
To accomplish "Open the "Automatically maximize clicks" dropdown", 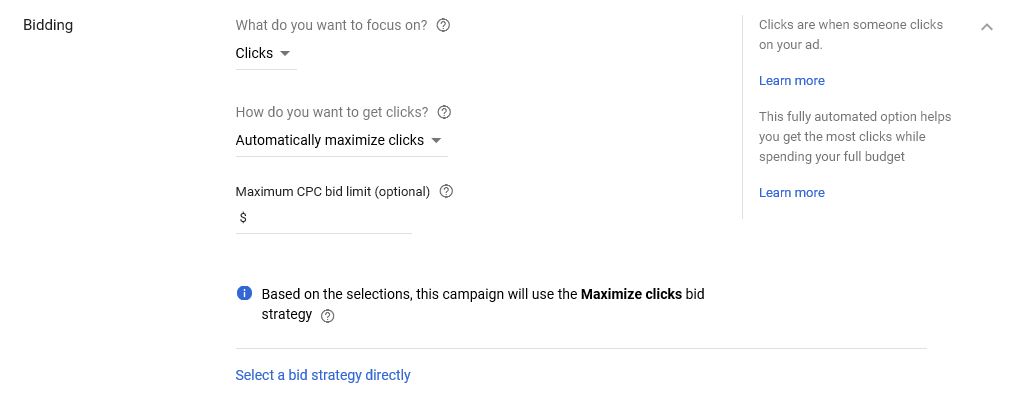I will (341, 140).
